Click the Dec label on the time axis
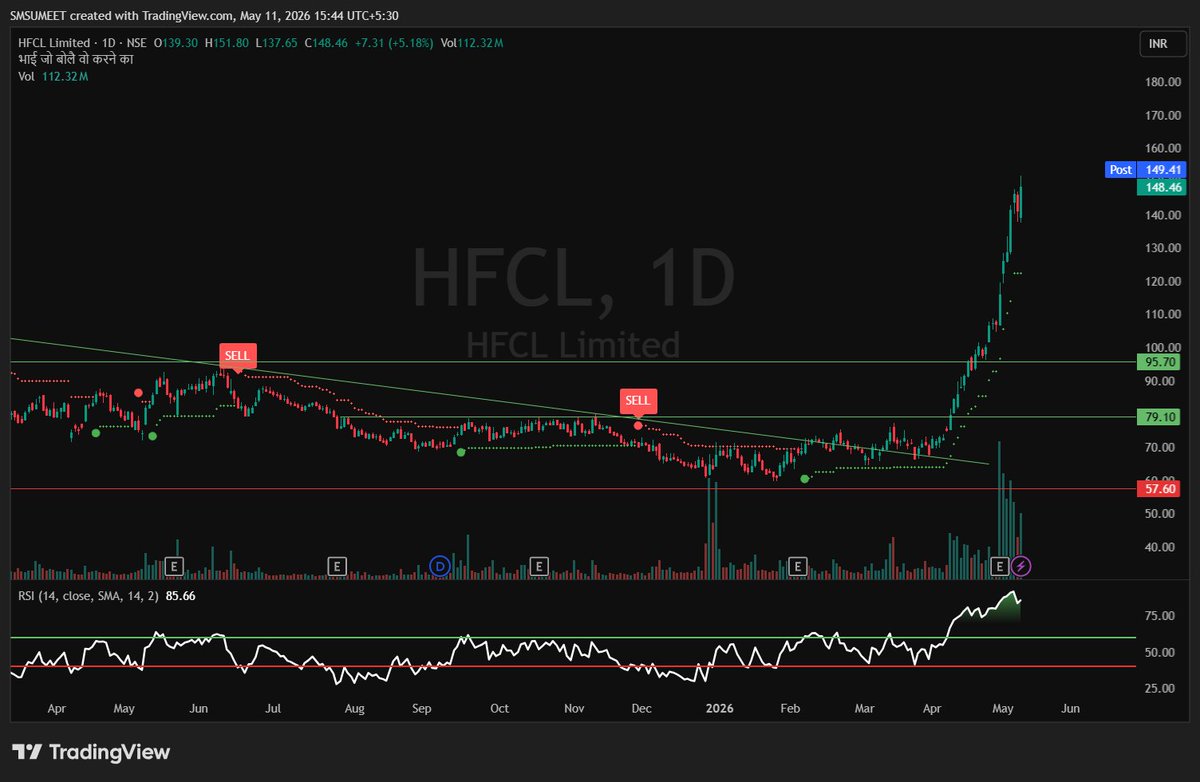This screenshot has height=782, width=1200. tap(642, 708)
